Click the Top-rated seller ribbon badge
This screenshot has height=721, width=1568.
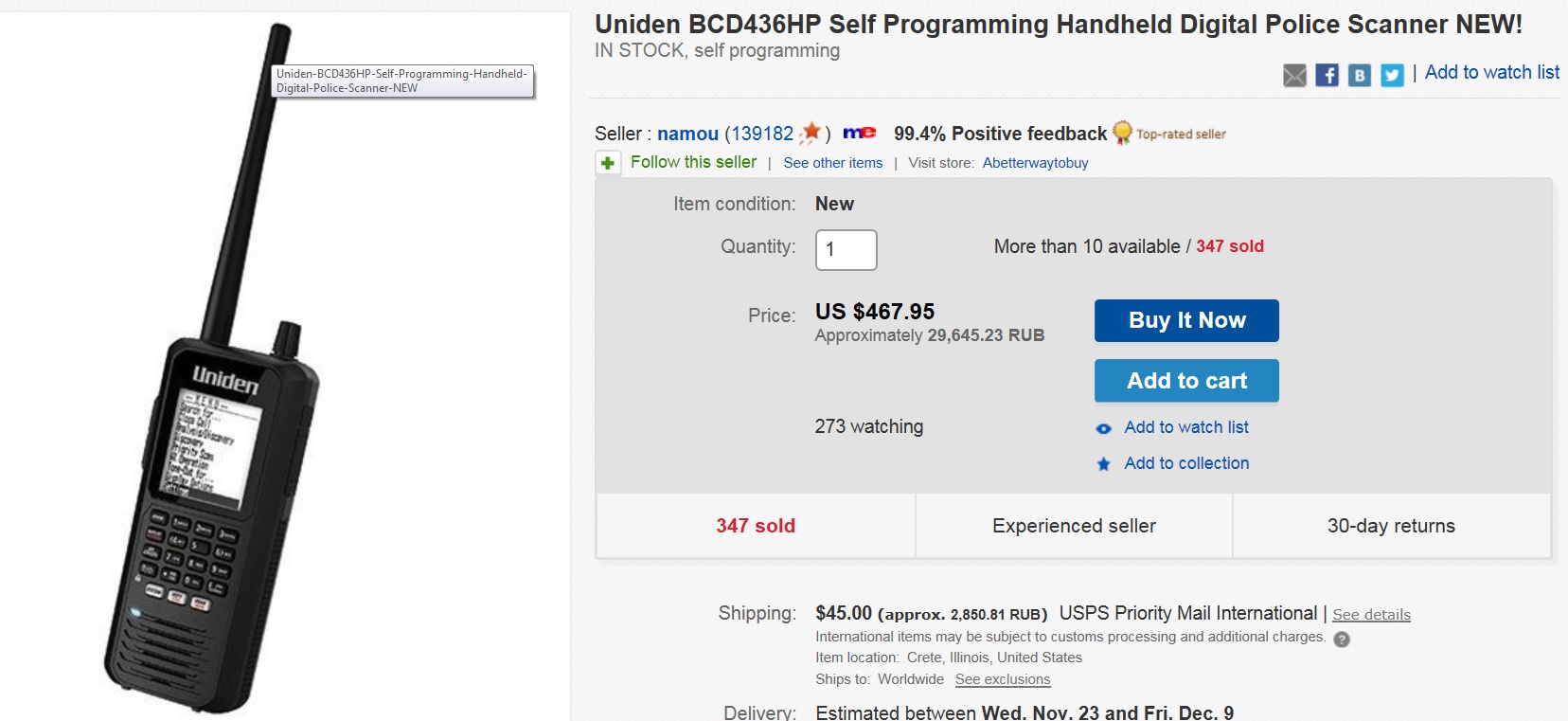point(1122,133)
